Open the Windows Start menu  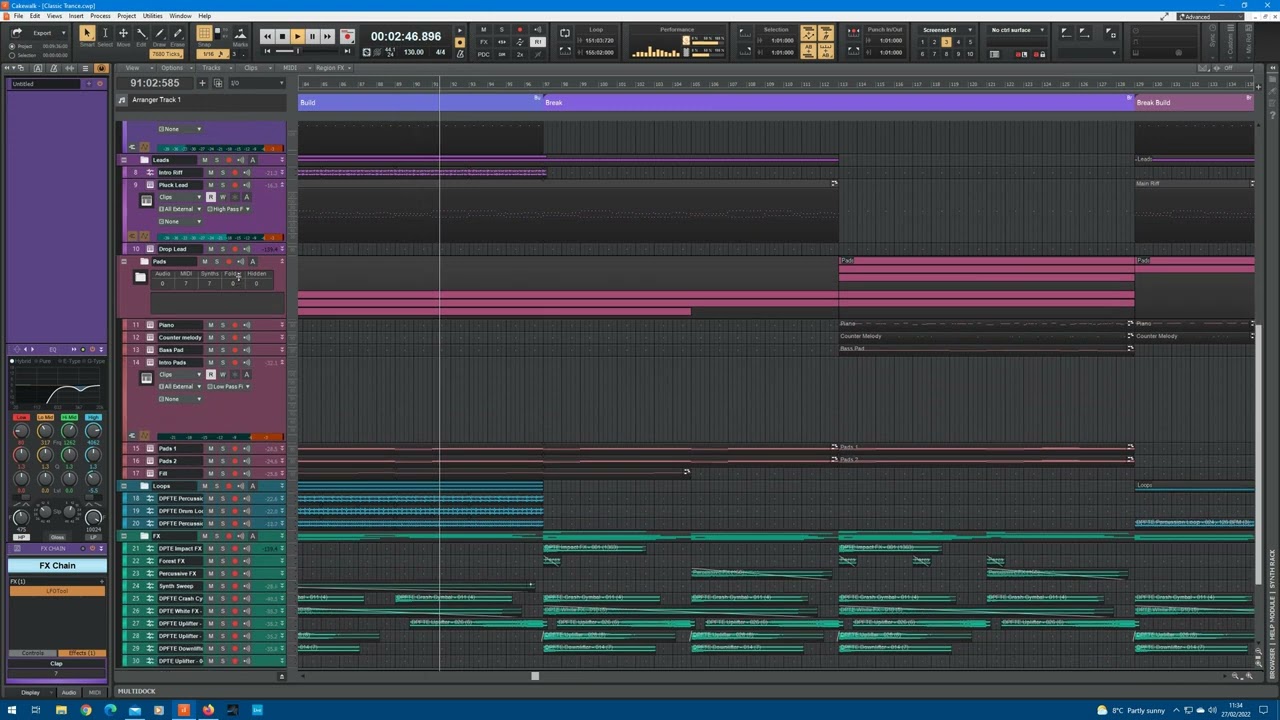tap(12, 711)
